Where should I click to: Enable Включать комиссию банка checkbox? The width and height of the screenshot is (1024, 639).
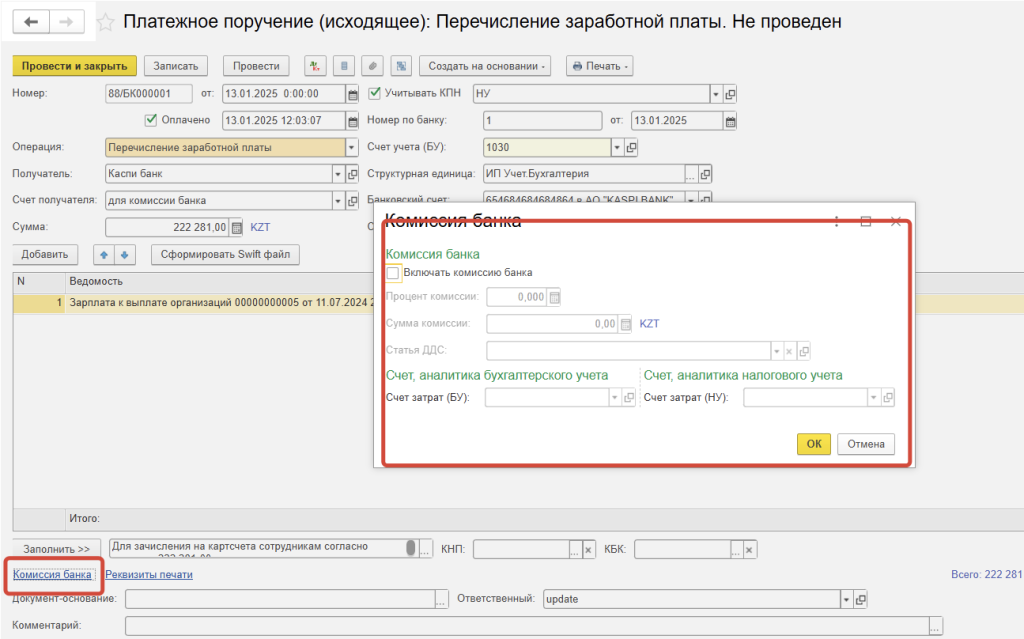click(392, 273)
